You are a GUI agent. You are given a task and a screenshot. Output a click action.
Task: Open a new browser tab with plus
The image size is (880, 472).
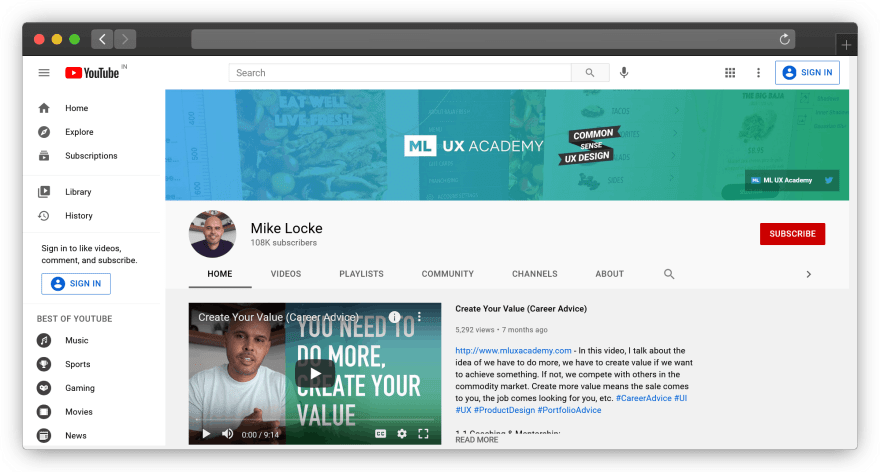[846, 45]
